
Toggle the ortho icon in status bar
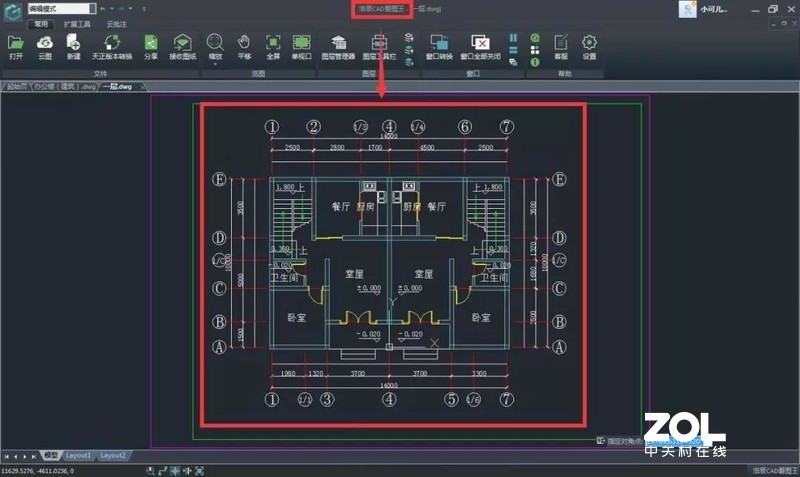click(x=187, y=471)
